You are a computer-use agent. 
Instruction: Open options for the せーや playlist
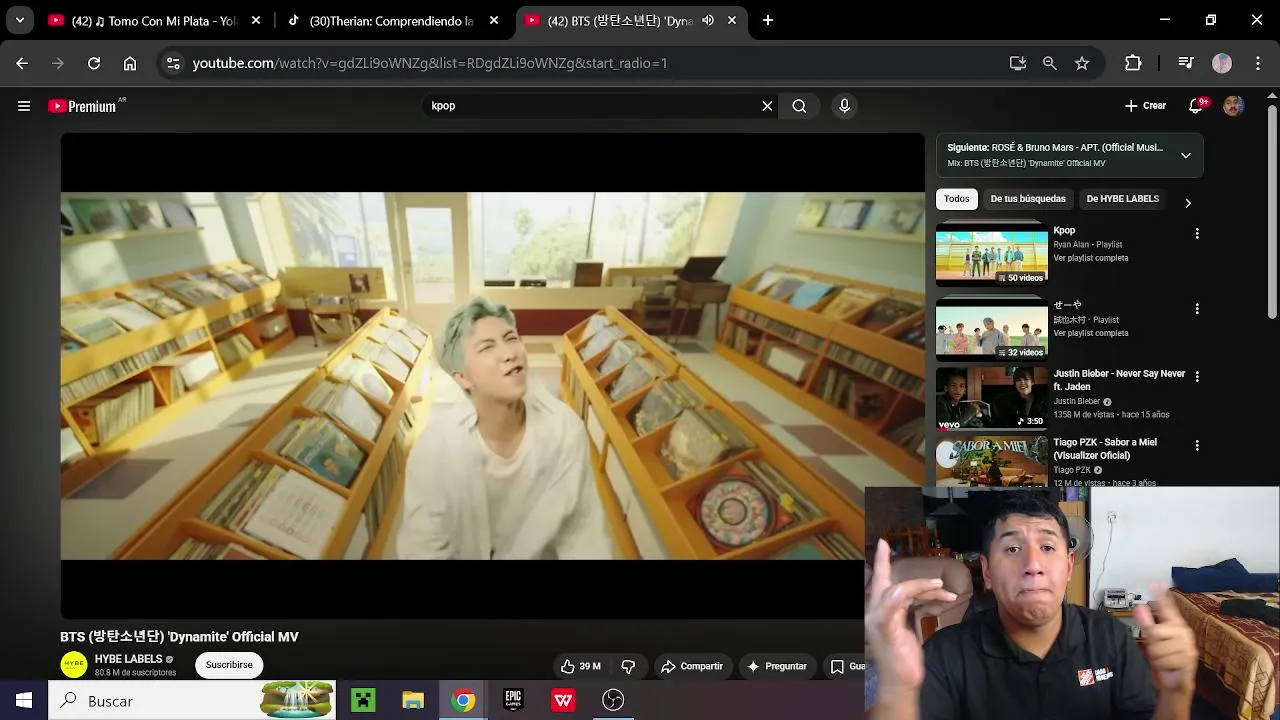point(1197,308)
